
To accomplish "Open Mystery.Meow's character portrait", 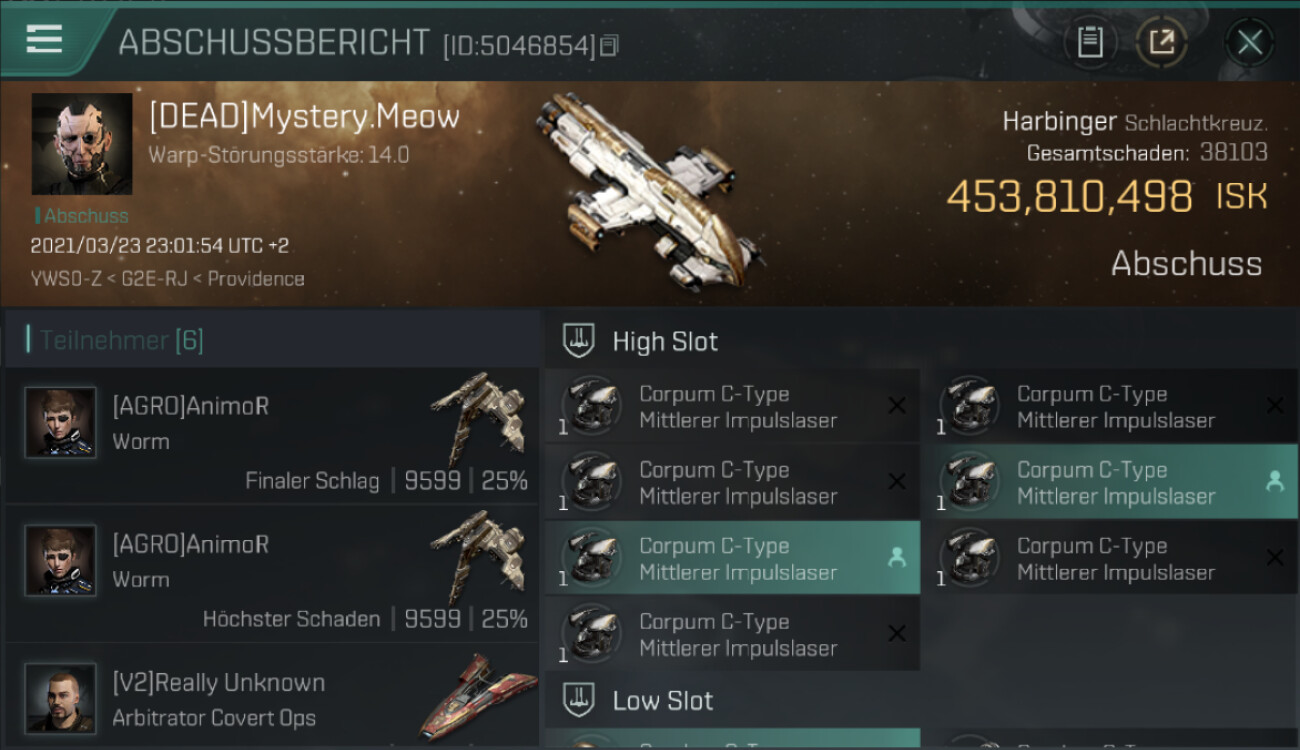I will pyautogui.click(x=82, y=144).
